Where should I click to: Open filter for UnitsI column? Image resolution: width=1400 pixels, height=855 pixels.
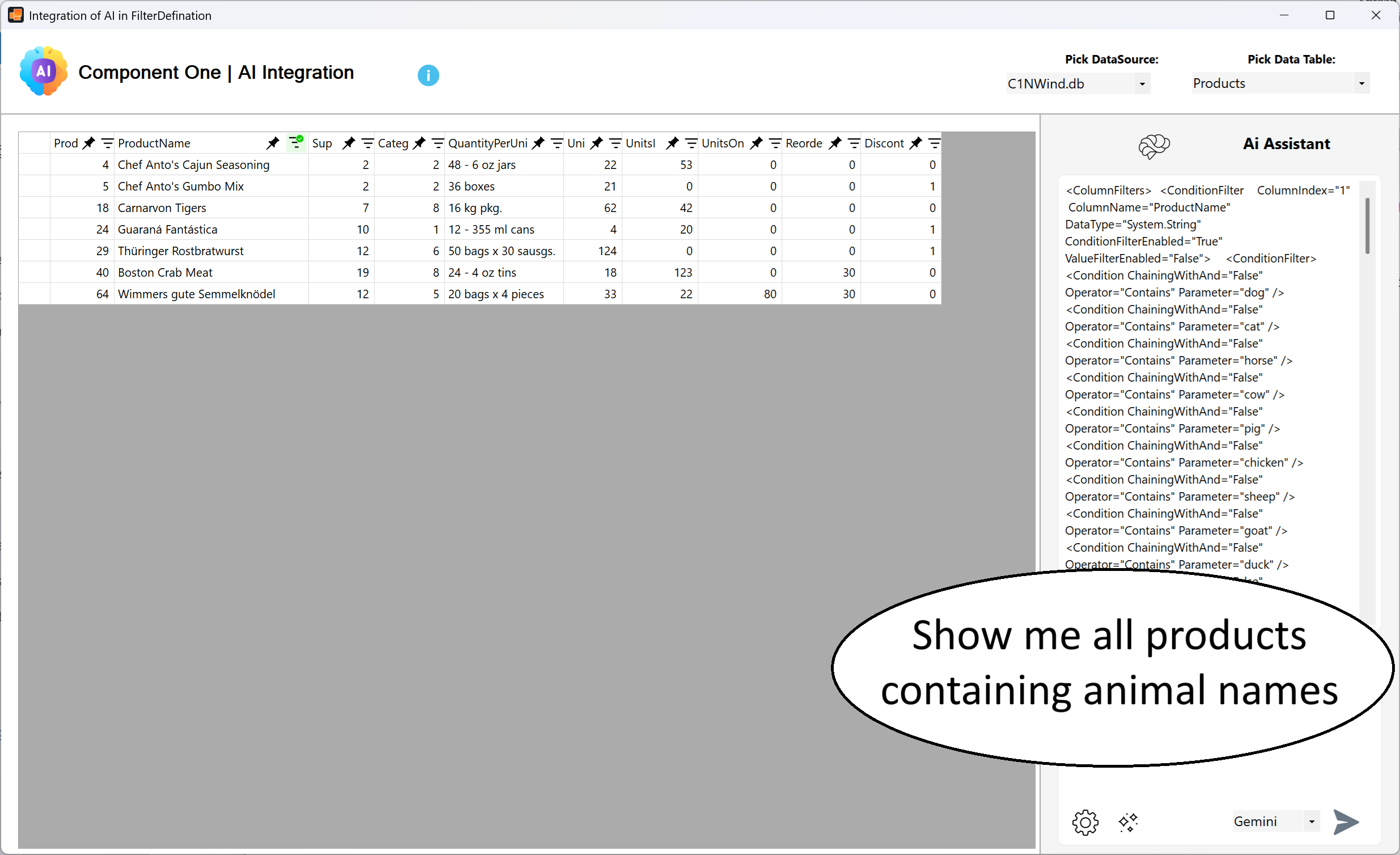point(691,143)
